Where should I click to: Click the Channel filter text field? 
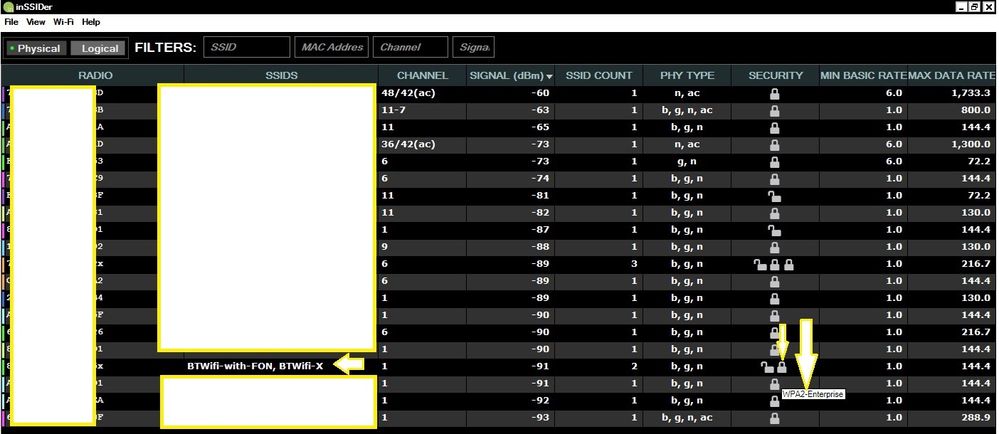410,47
